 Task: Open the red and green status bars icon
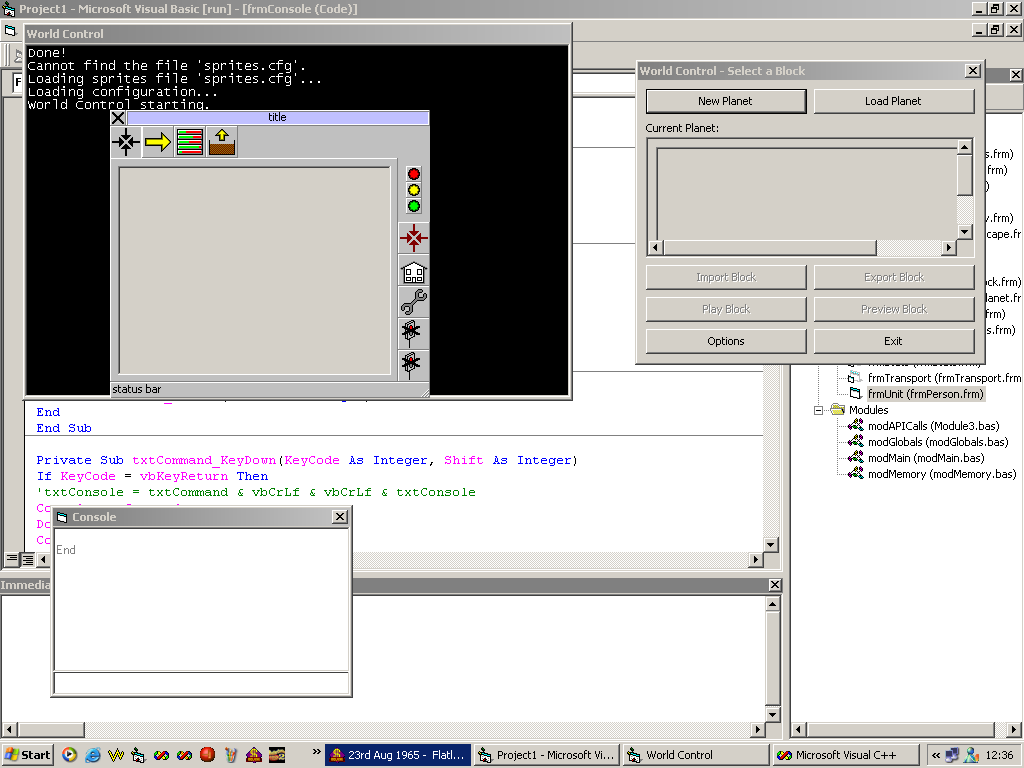190,142
